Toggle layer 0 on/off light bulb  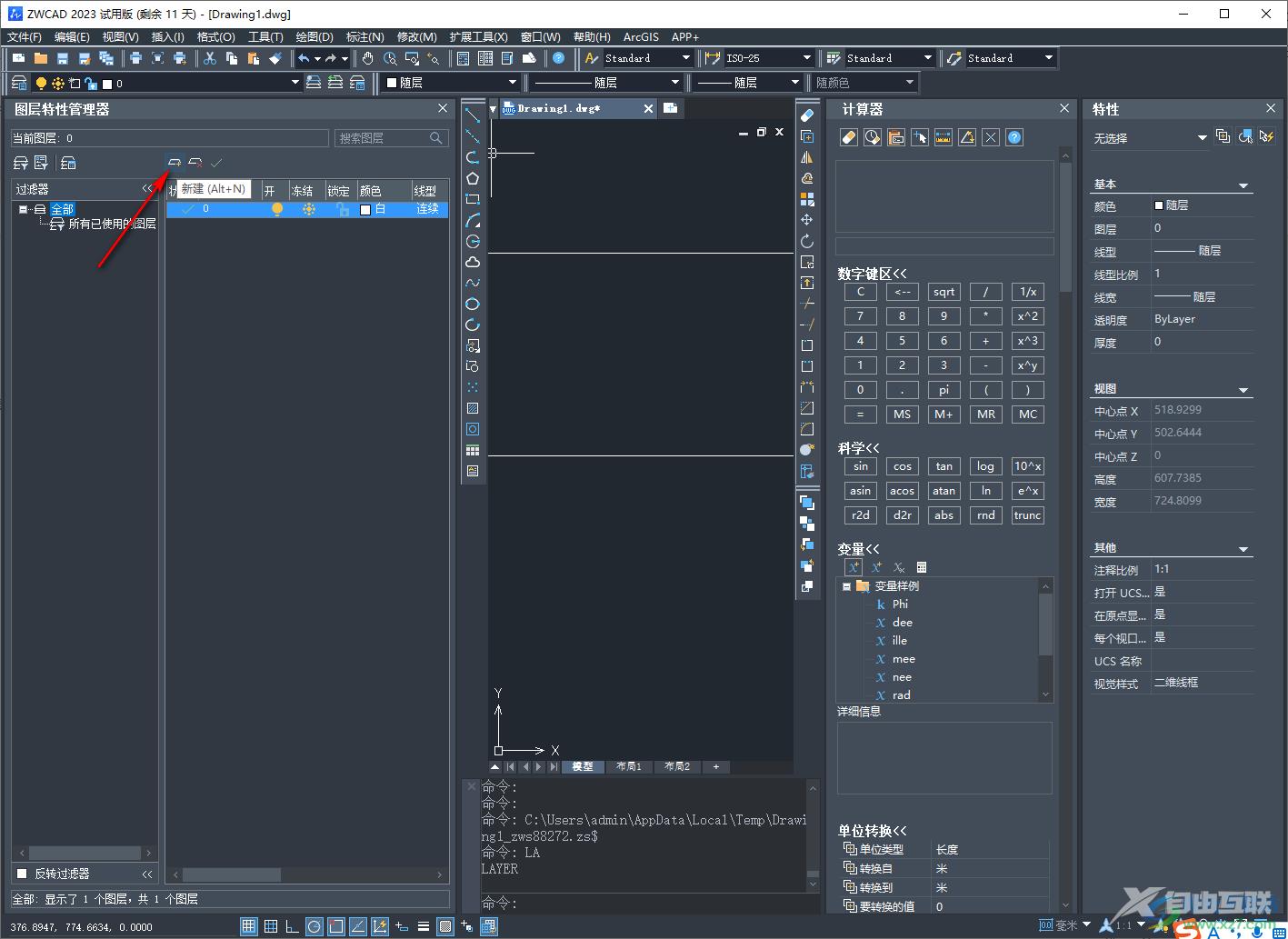coord(277,209)
